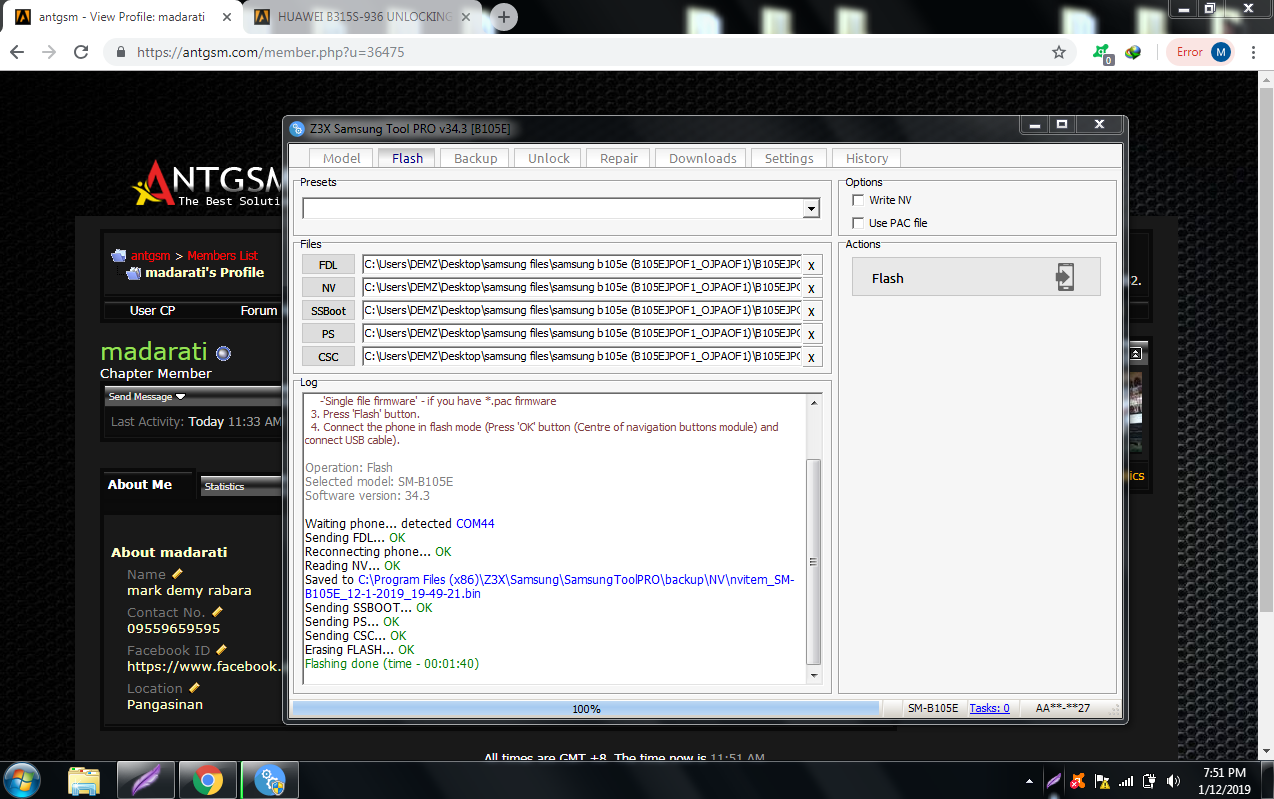Reload the antgsm page
The image size is (1274, 799).
pos(81,52)
